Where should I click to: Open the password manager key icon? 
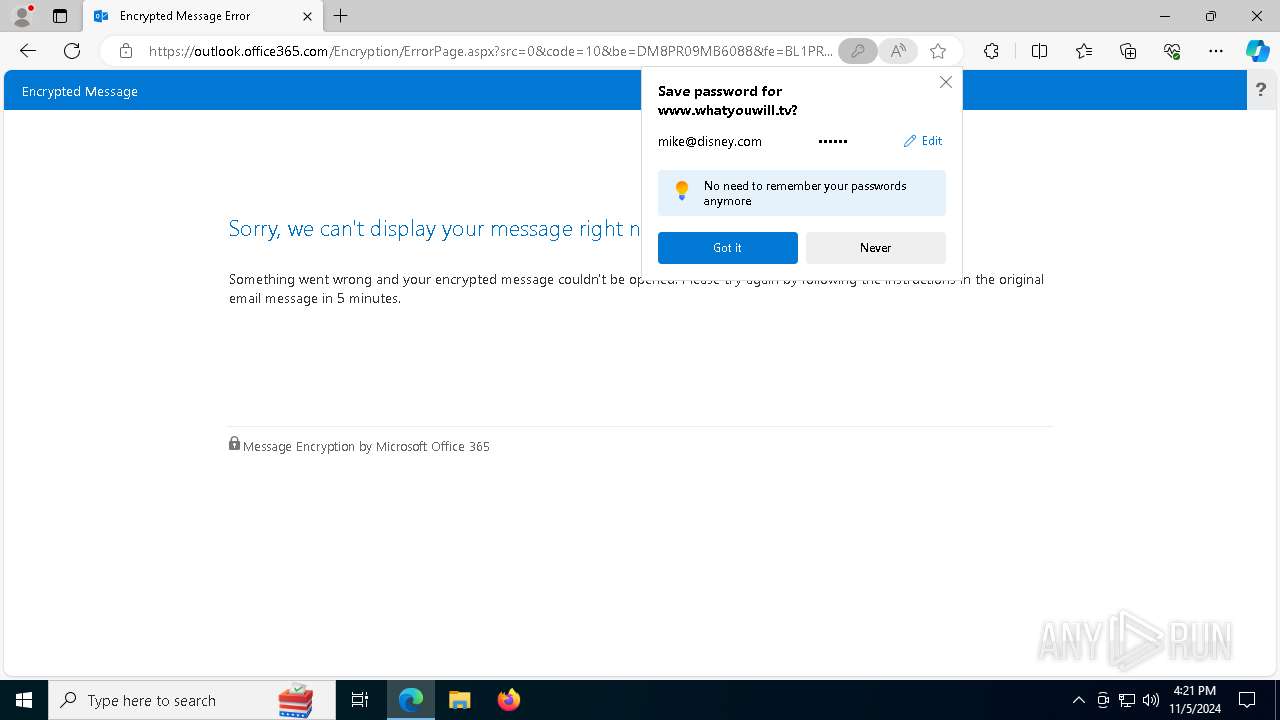[857, 51]
